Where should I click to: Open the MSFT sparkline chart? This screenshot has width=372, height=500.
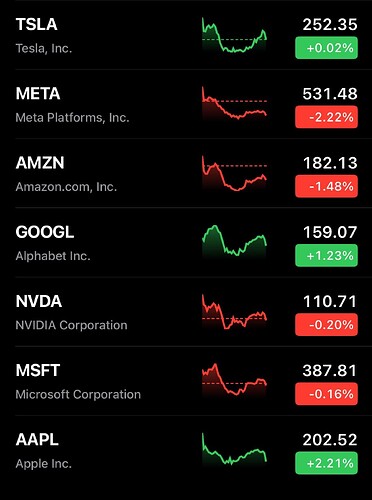pyautogui.click(x=234, y=380)
